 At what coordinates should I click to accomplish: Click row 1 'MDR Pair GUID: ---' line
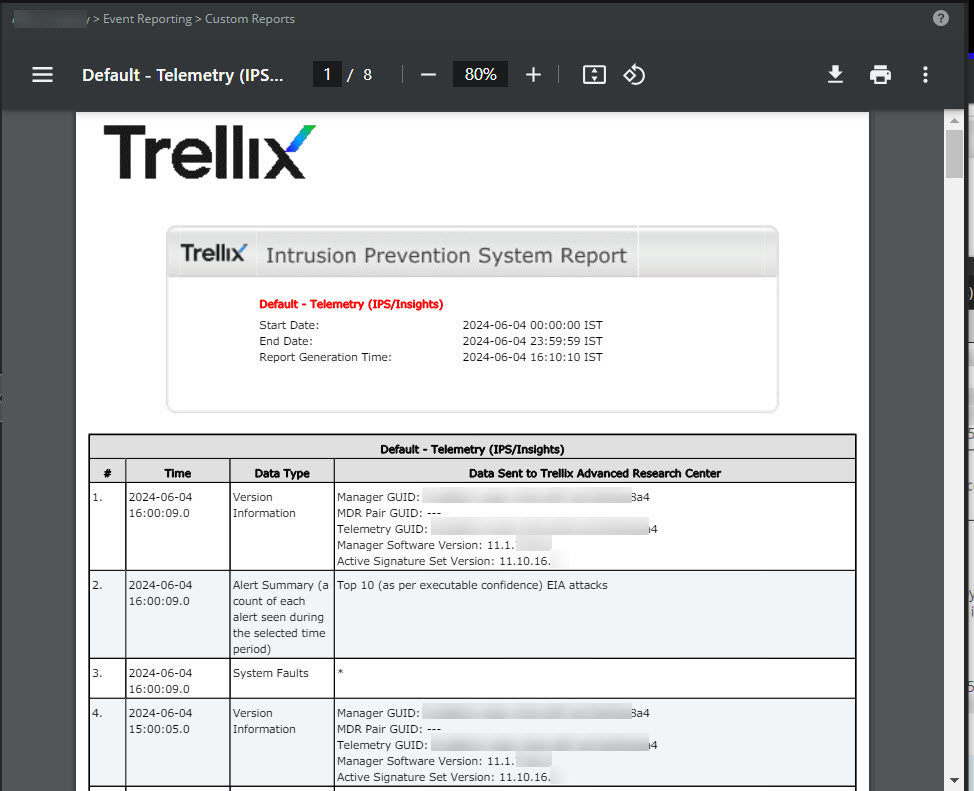click(389, 513)
